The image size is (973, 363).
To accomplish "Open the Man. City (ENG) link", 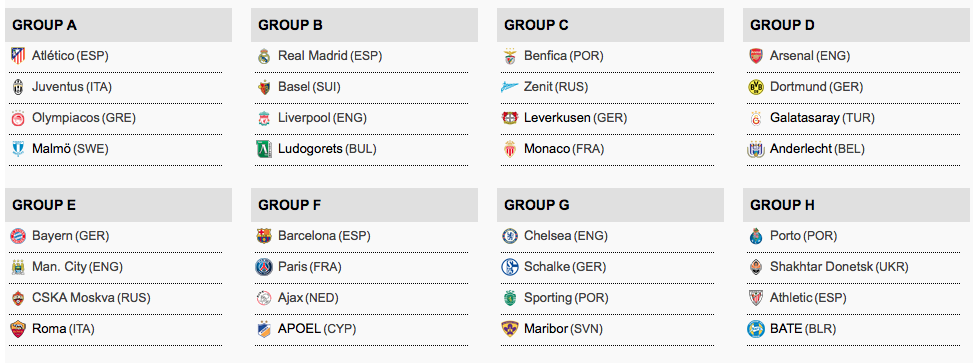I will (x=78, y=267).
